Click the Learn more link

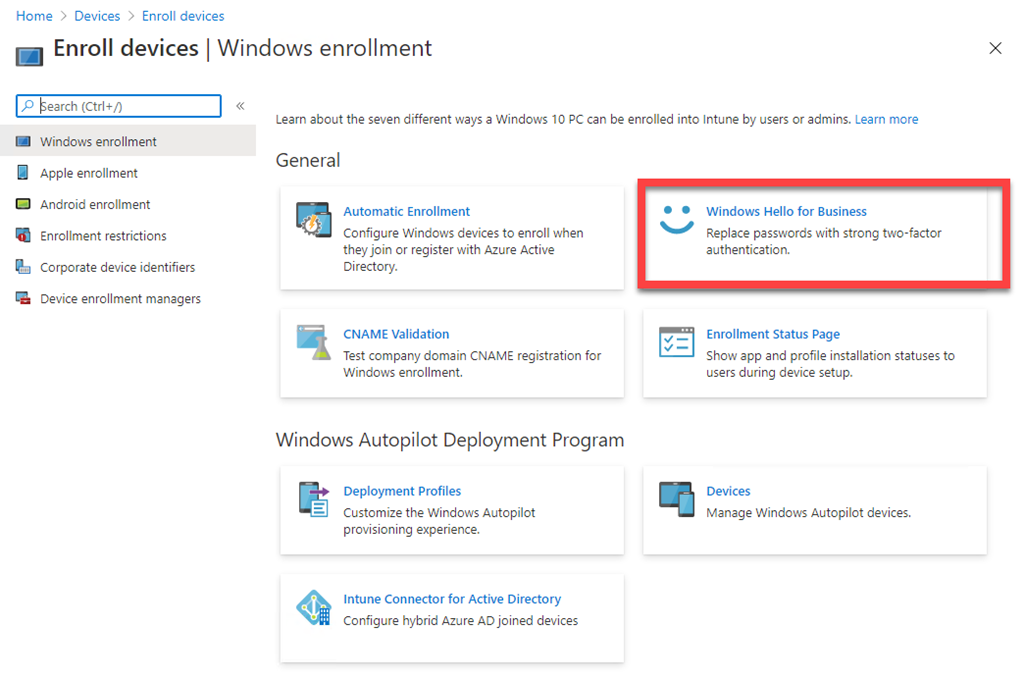pyautogui.click(x=886, y=119)
